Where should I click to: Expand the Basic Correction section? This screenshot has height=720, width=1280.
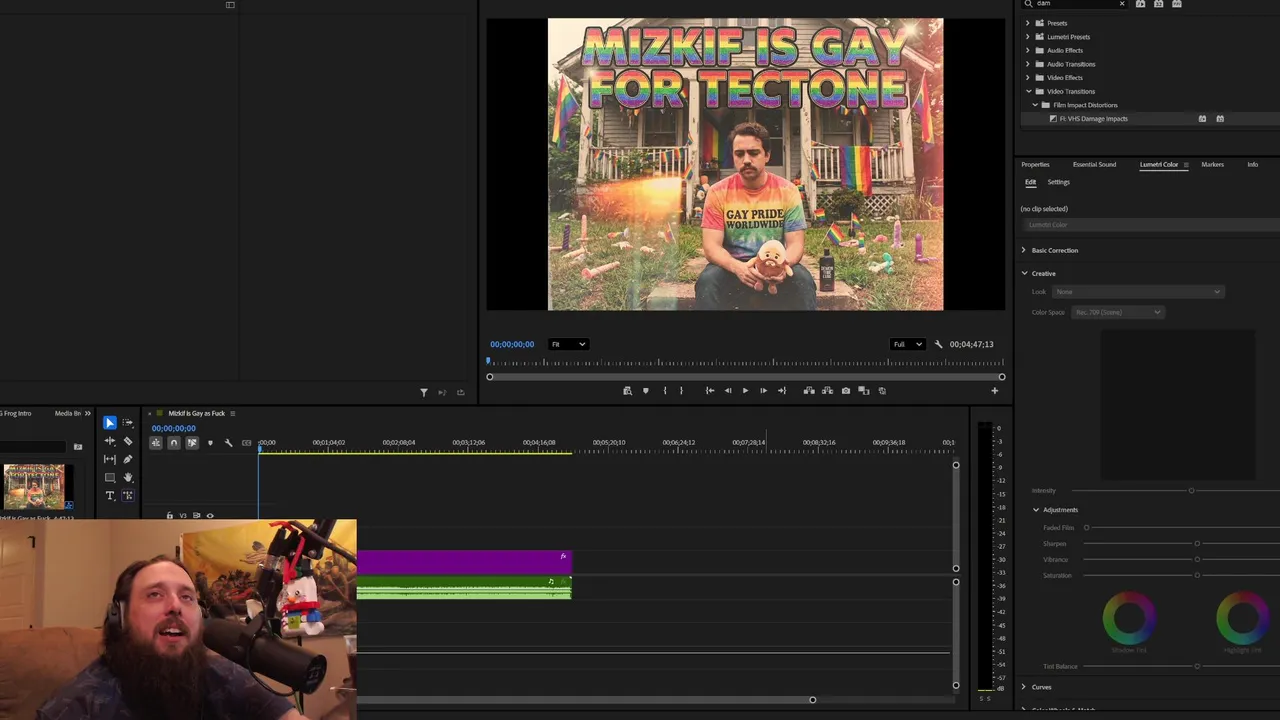[1023, 250]
